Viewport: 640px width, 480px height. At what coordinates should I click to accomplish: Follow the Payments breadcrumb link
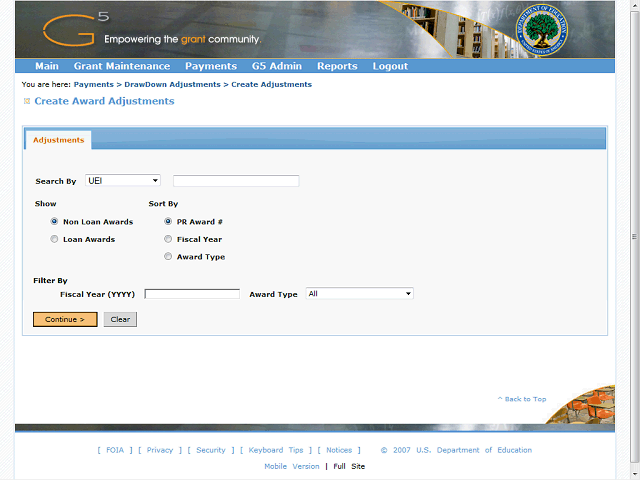click(x=93, y=84)
